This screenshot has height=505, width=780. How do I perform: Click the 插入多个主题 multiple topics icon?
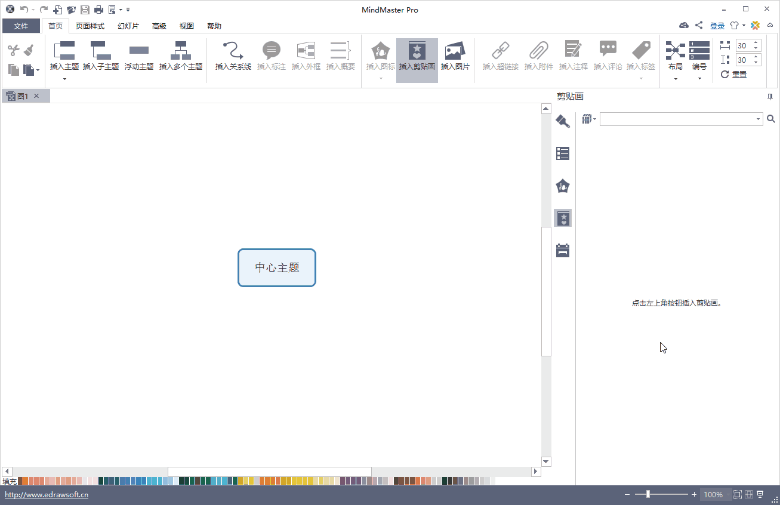point(181,56)
